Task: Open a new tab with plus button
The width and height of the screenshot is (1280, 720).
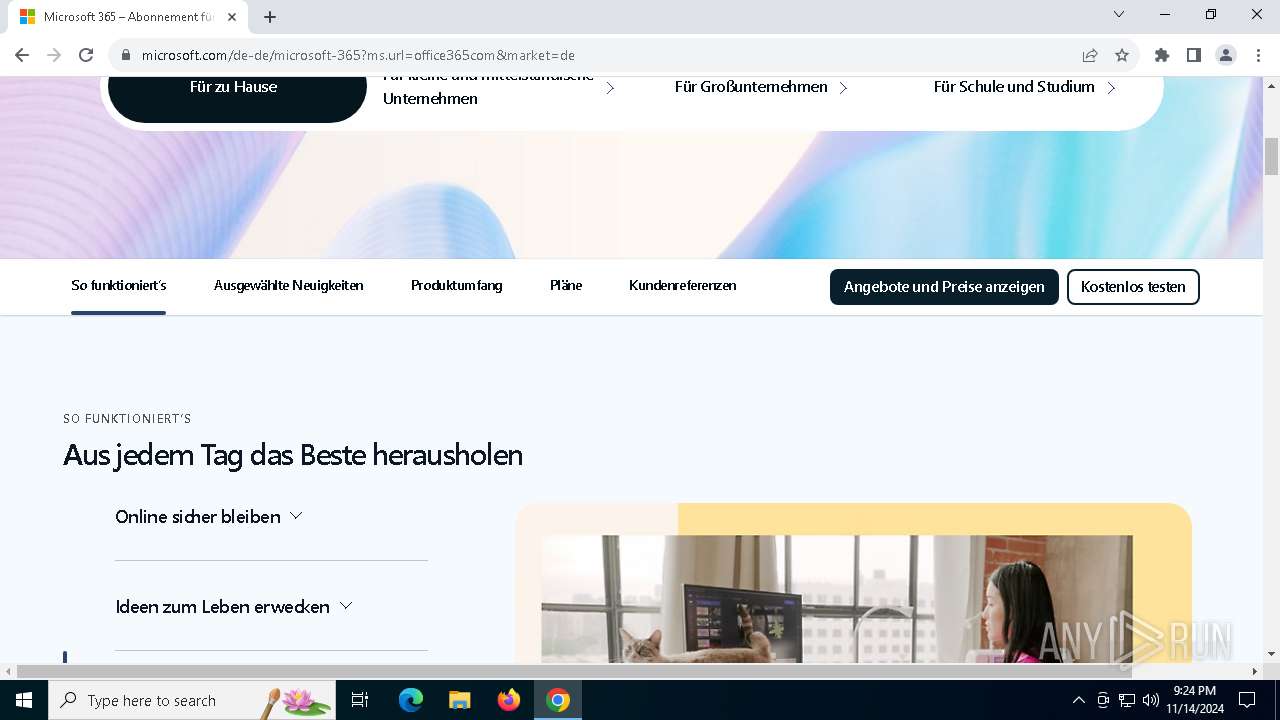Action: click(270, 17)
